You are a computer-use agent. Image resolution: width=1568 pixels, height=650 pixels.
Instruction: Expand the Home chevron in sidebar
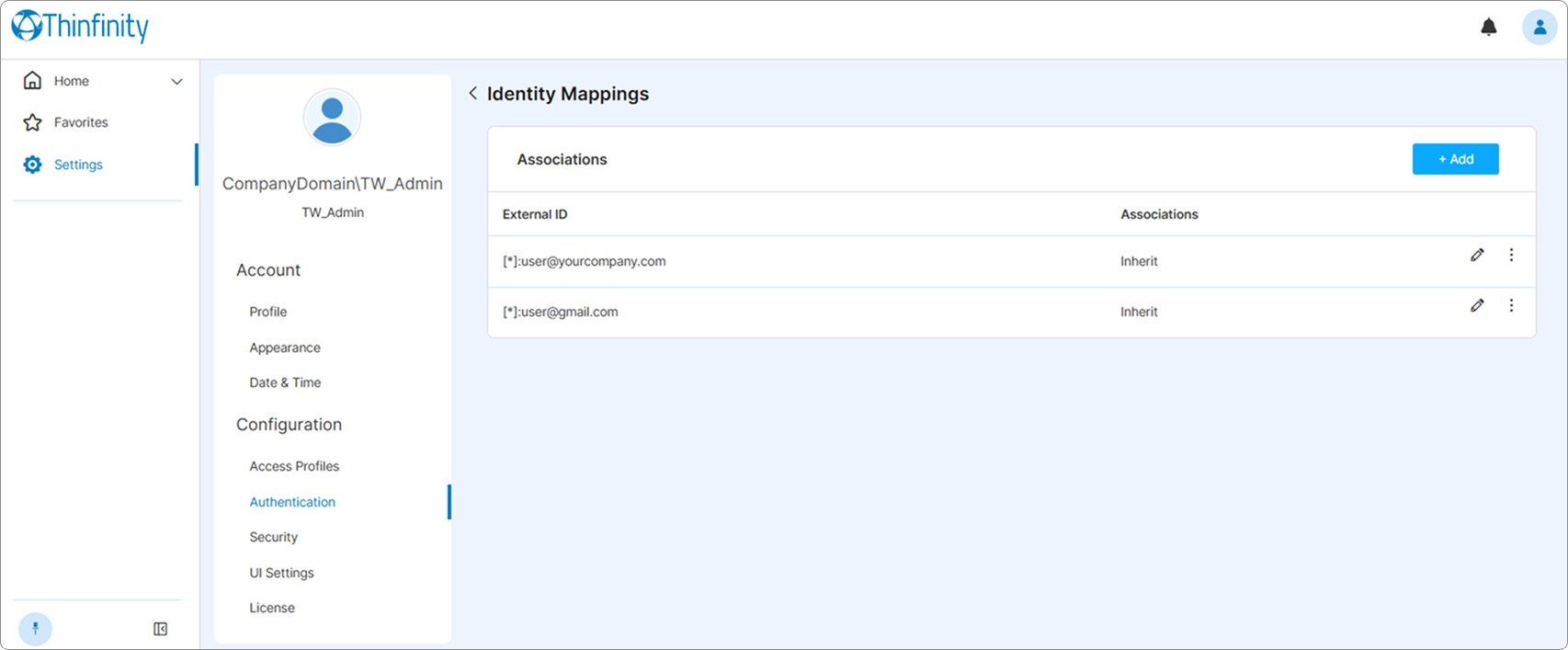point(176,82)
